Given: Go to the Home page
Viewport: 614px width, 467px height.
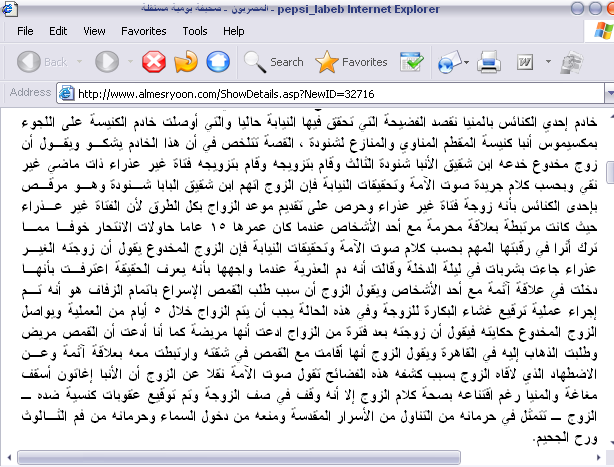Looking at the screenshot, I should [217, 62].
